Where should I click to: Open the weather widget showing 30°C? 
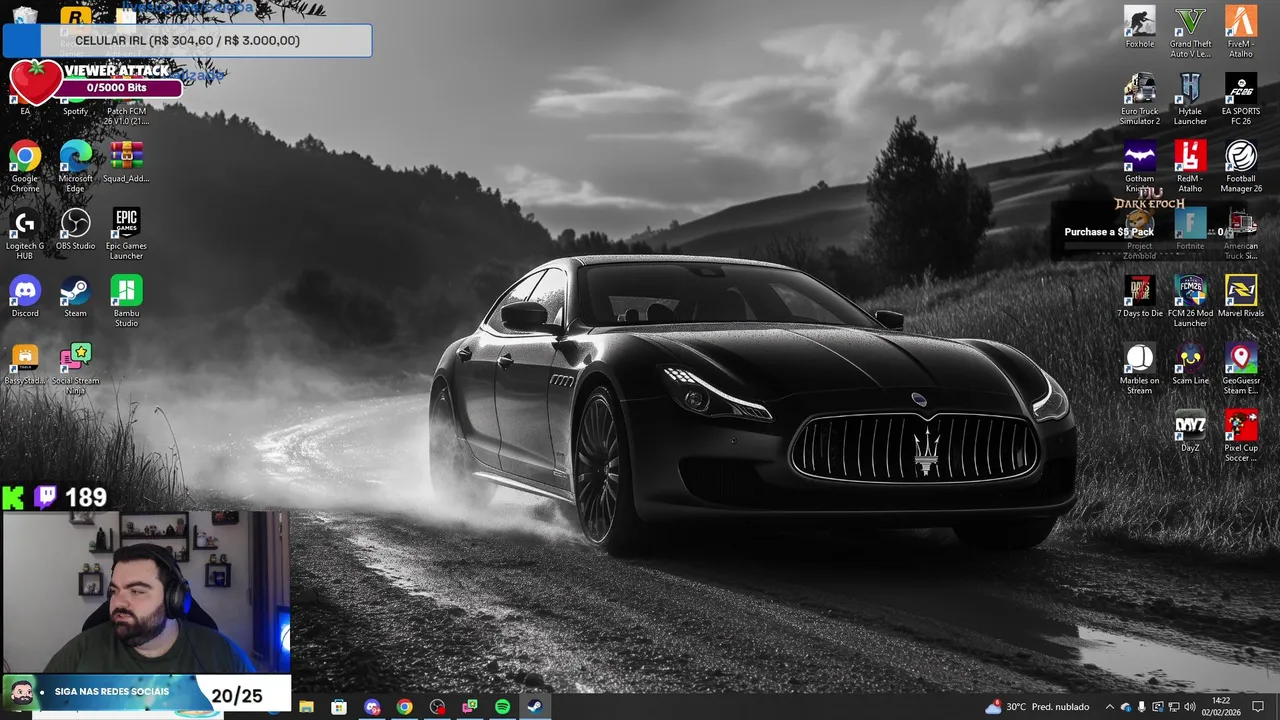[1037, 707]
